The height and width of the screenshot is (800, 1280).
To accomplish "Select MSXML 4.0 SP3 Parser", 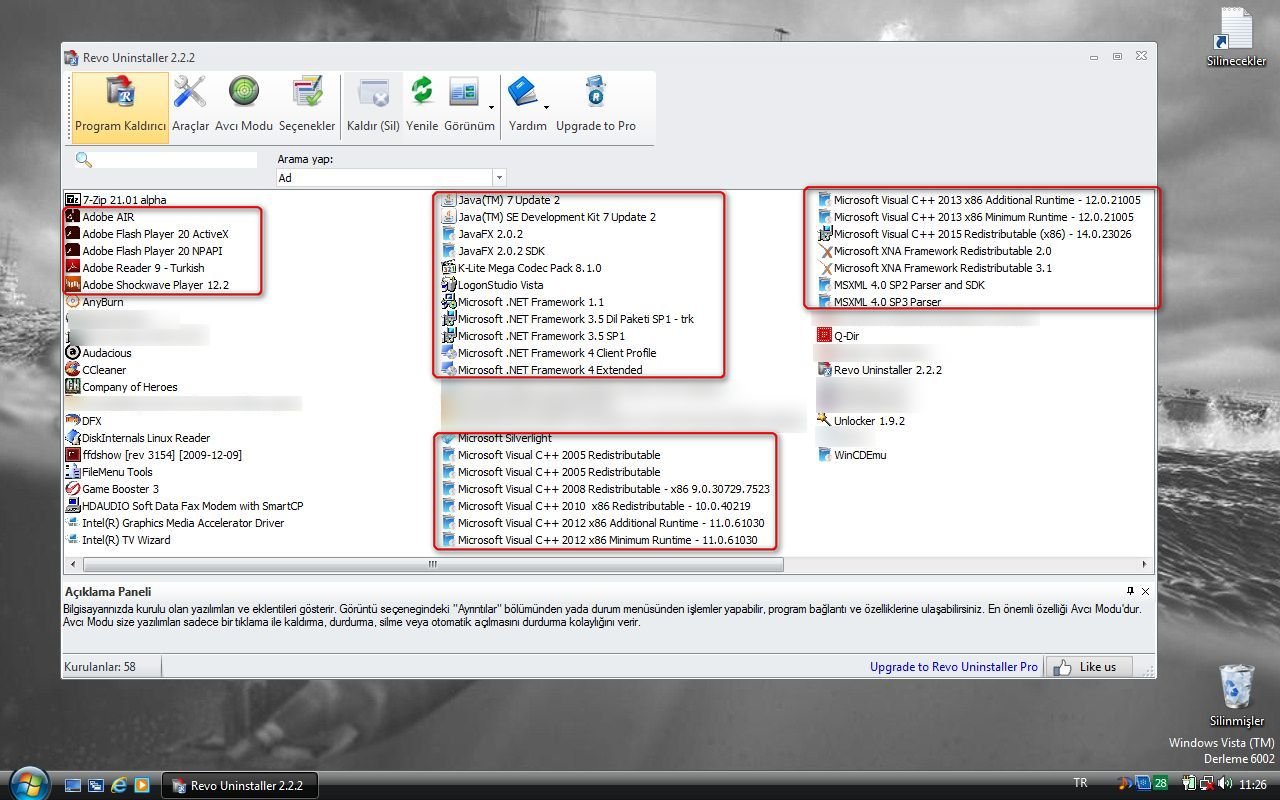I will click(880, 302).
